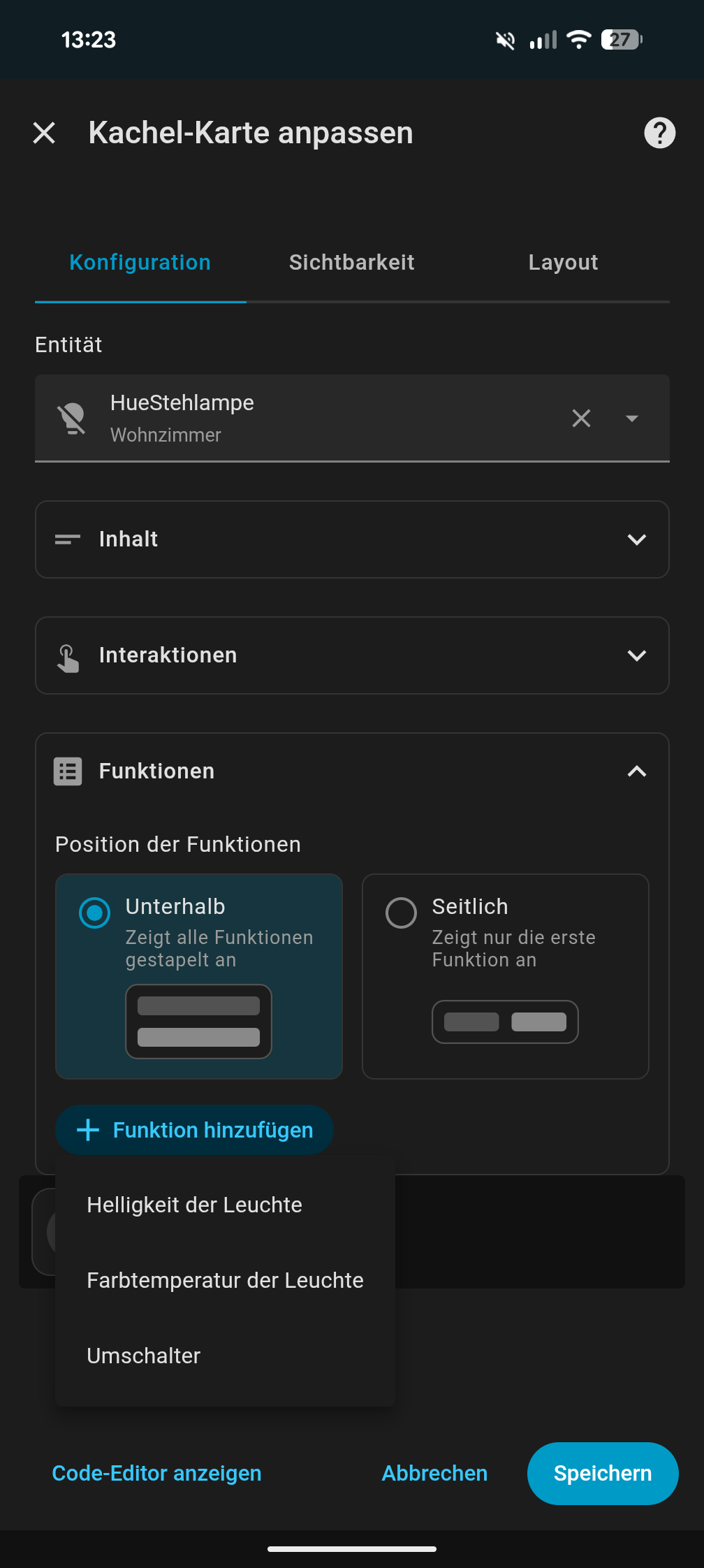Select the Unterhalb position radio button

[x=95, y=913]
